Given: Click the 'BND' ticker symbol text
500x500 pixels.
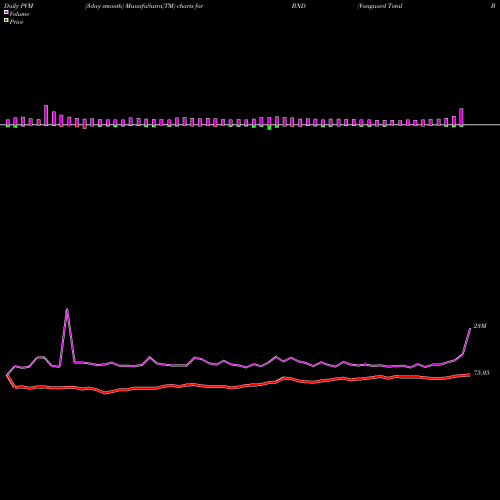Looking at the screenshot, I should (x=298, y=6).
